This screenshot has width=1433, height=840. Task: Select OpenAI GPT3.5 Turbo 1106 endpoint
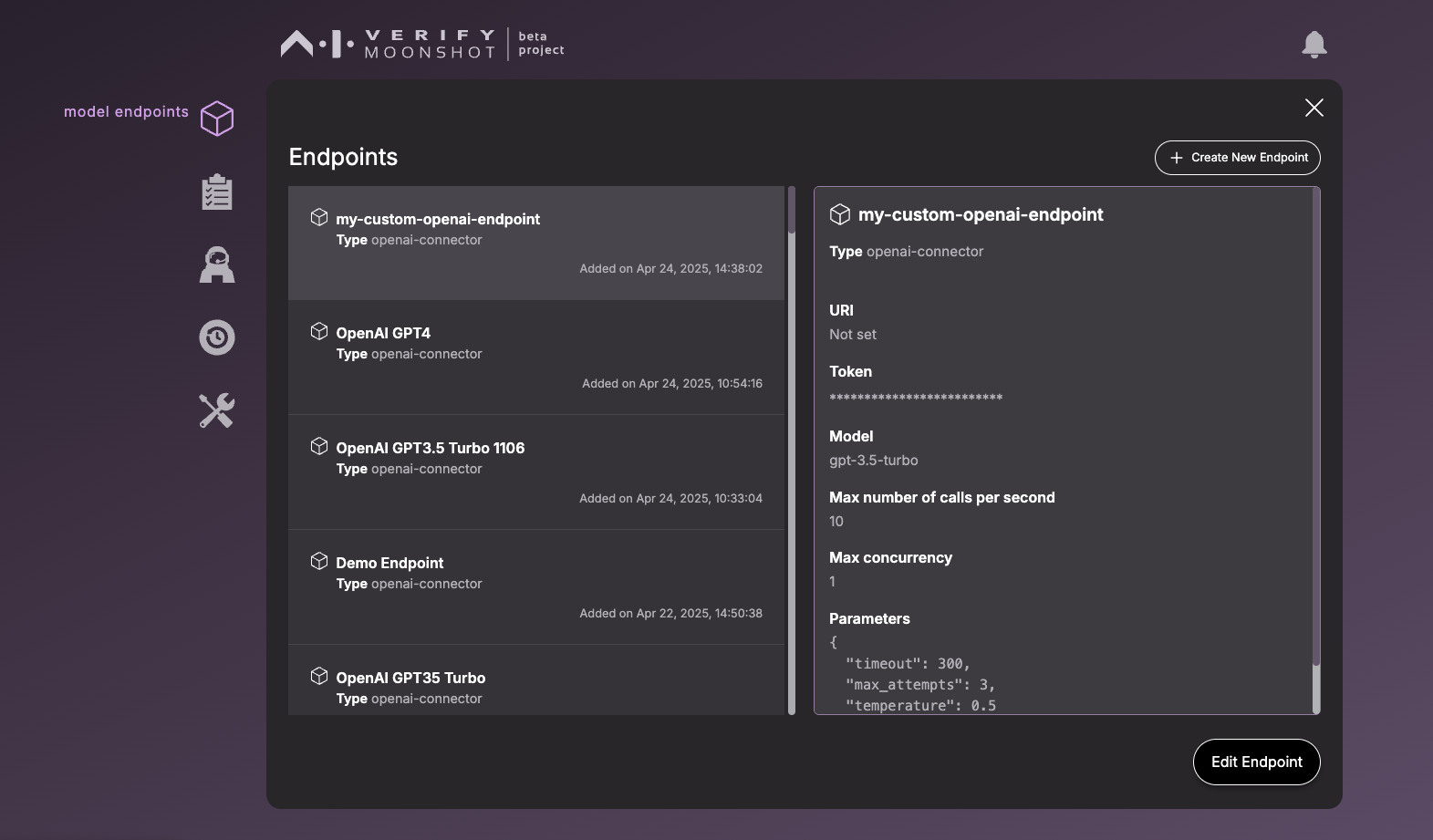point(536,472)
